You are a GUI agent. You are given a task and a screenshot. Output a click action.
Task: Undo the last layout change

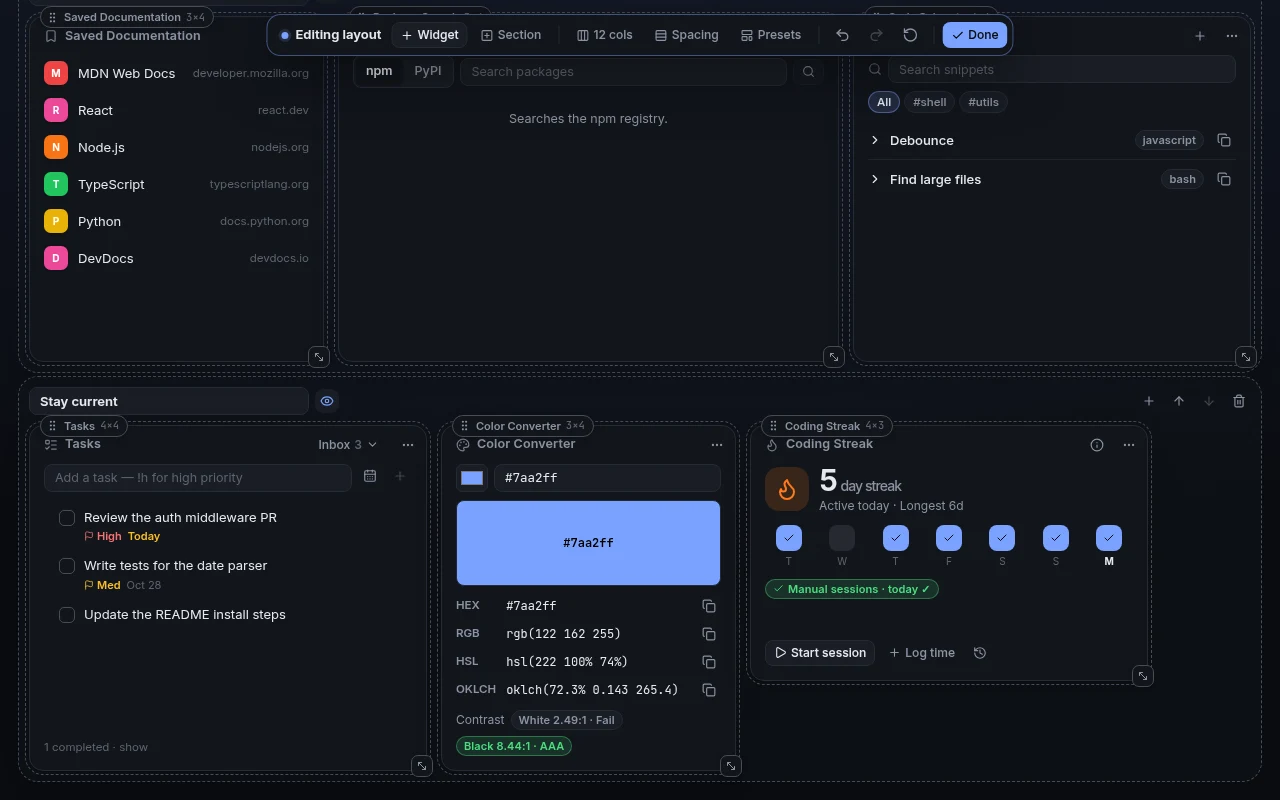tap(842, 35)
